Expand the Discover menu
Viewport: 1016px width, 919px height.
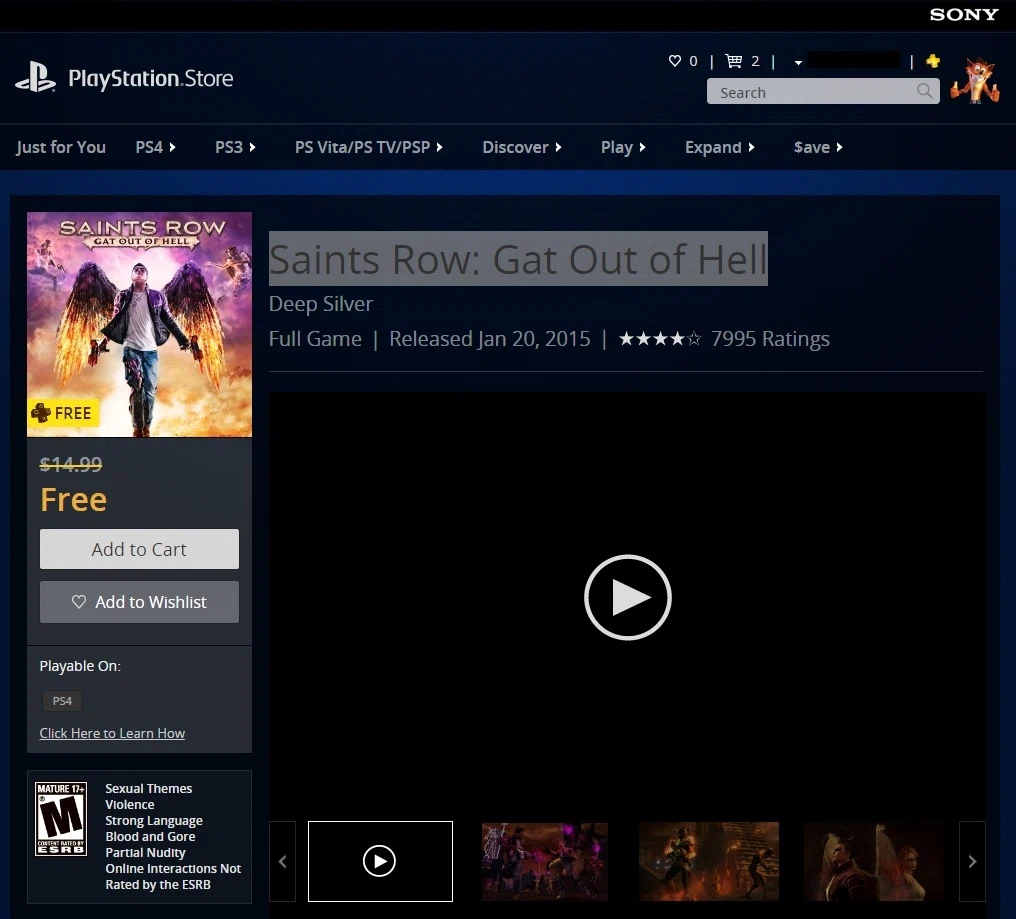coord(522,147)
